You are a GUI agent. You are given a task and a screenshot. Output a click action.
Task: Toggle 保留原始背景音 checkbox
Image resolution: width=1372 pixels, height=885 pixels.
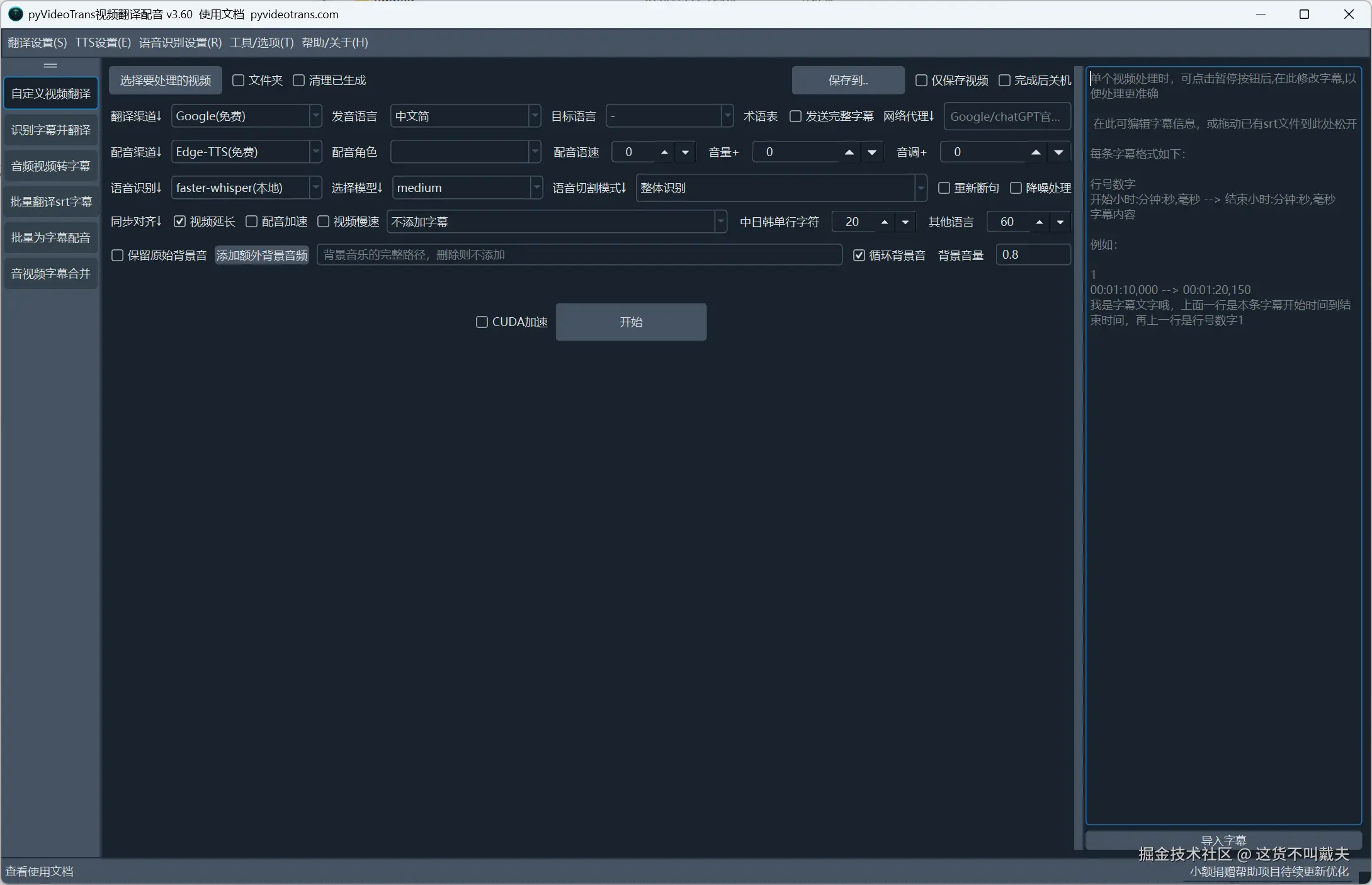(x=117, y=256)
